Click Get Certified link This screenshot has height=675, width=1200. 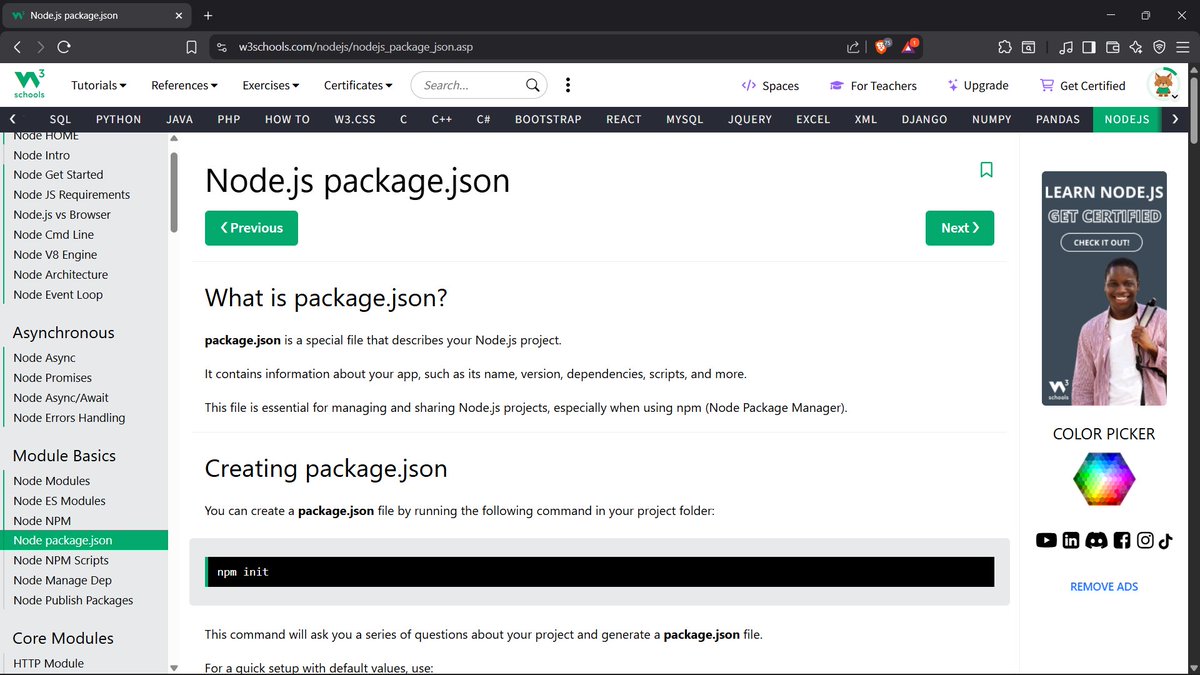1082,85
